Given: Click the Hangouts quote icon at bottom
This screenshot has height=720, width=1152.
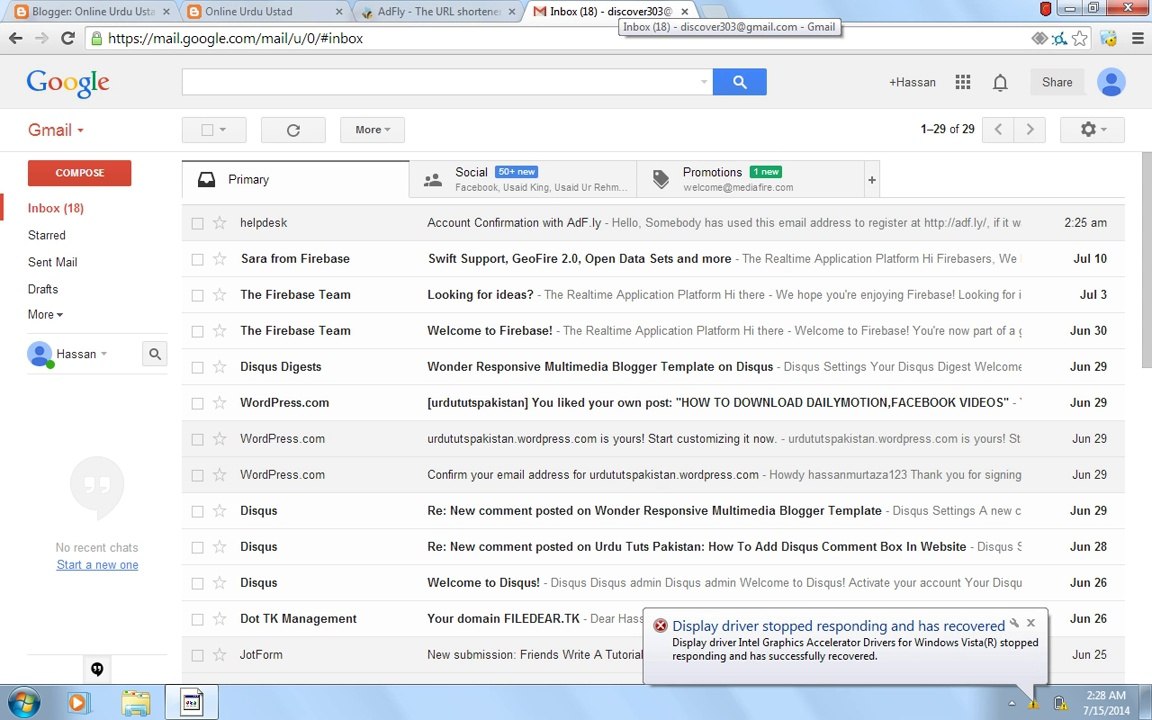Looking at the screenshot, I should pyautogui.click(x=97, y=669).
